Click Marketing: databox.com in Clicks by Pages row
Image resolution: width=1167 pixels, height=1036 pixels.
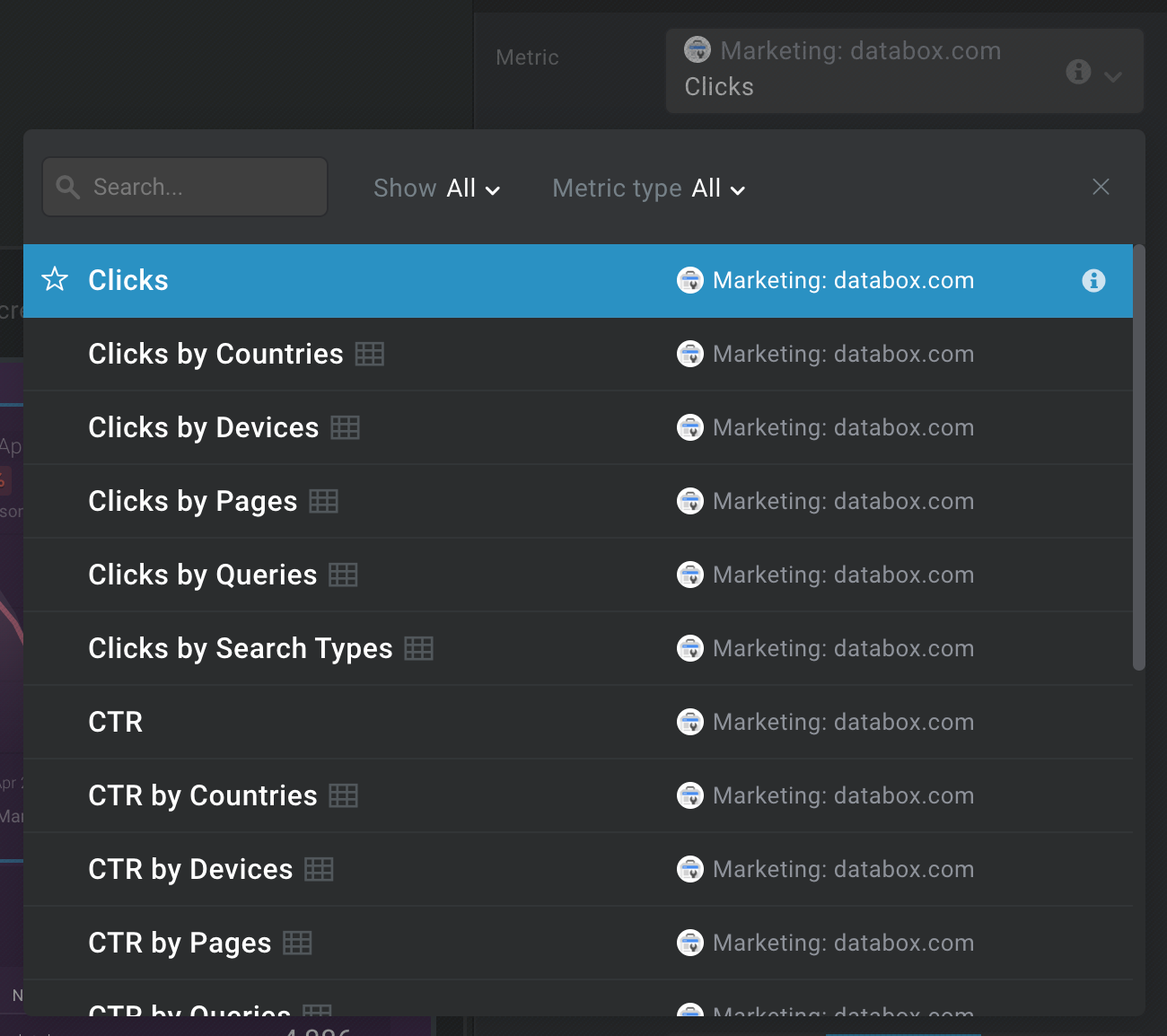[843, 502]
